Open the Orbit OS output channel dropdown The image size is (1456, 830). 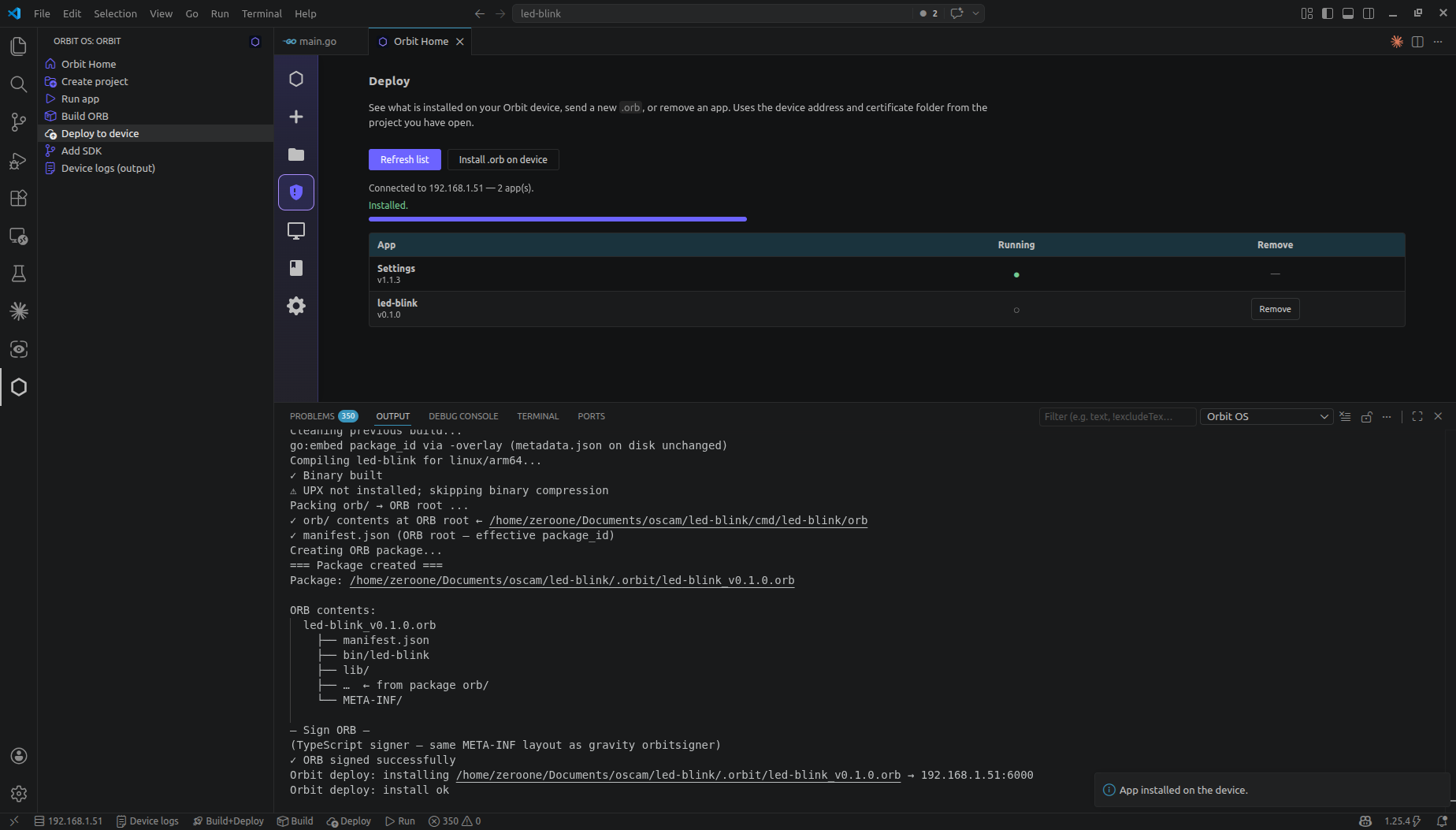tap(1267, 416)
